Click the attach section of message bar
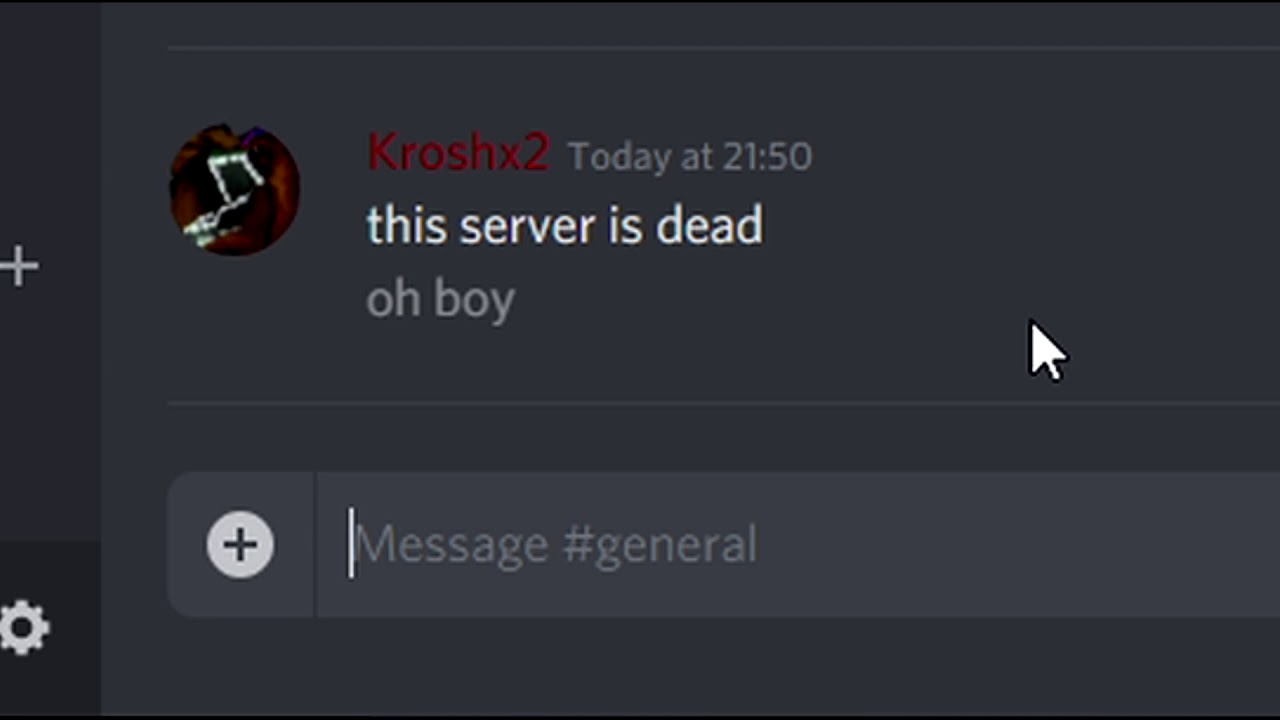 click(x=241, y=545)
